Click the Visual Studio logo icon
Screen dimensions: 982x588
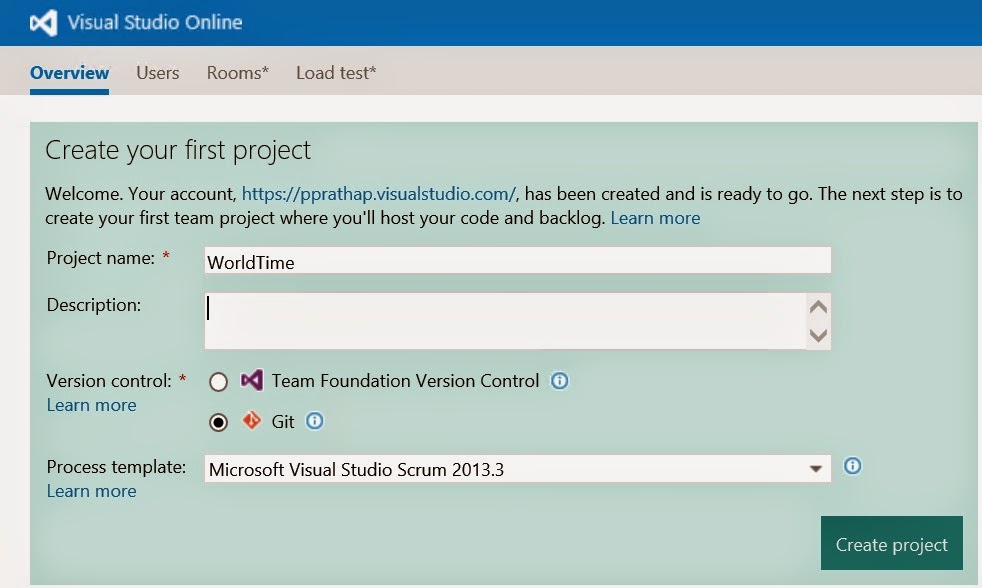43,23
